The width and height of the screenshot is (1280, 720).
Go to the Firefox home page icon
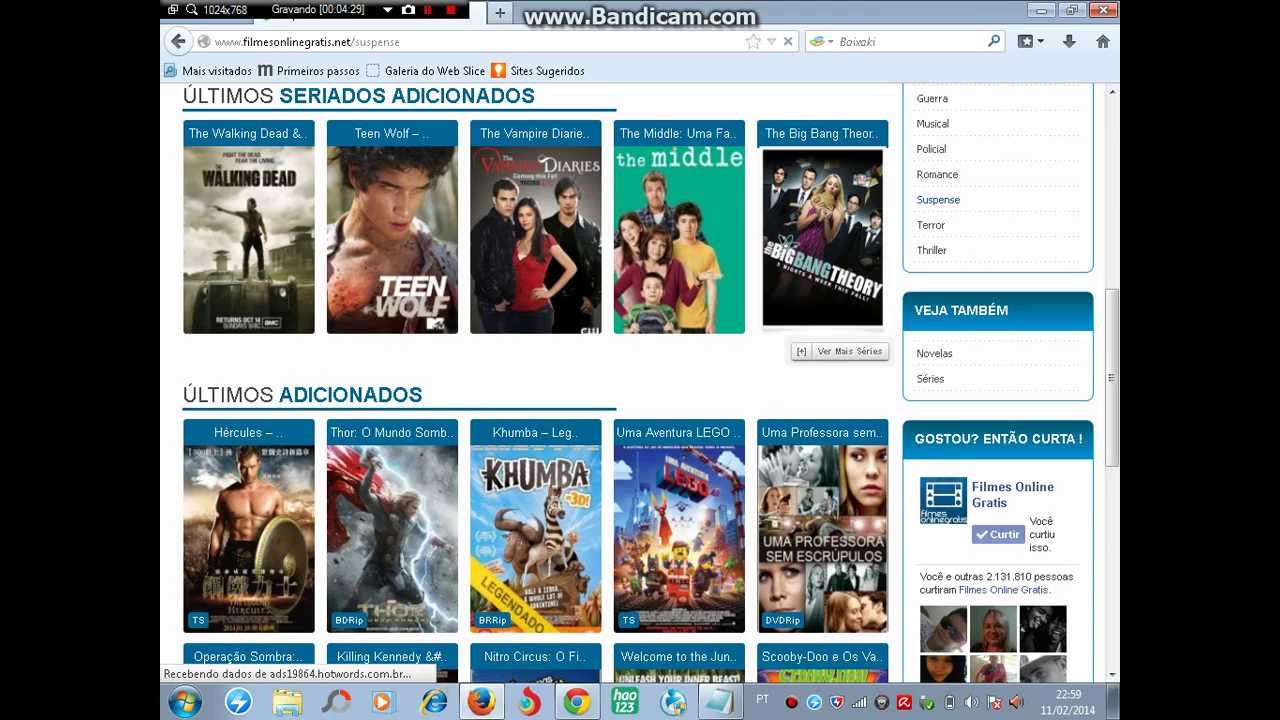point(1103,41)
